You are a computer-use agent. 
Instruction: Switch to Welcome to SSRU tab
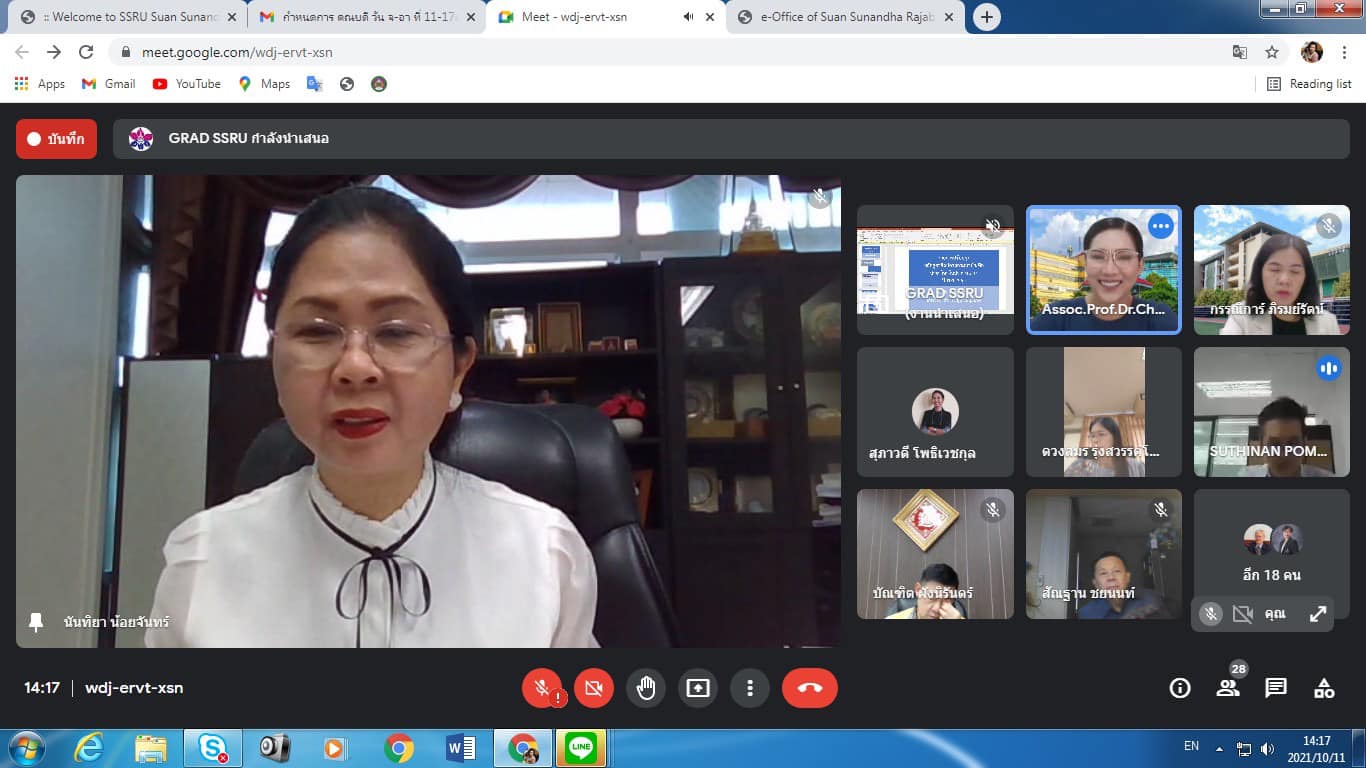[x=120, y=17]
